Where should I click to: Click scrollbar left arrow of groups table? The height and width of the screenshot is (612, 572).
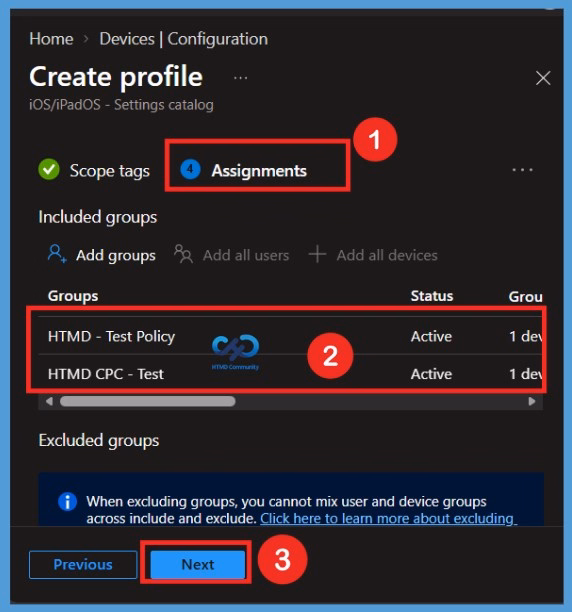(x=49, y=401)
